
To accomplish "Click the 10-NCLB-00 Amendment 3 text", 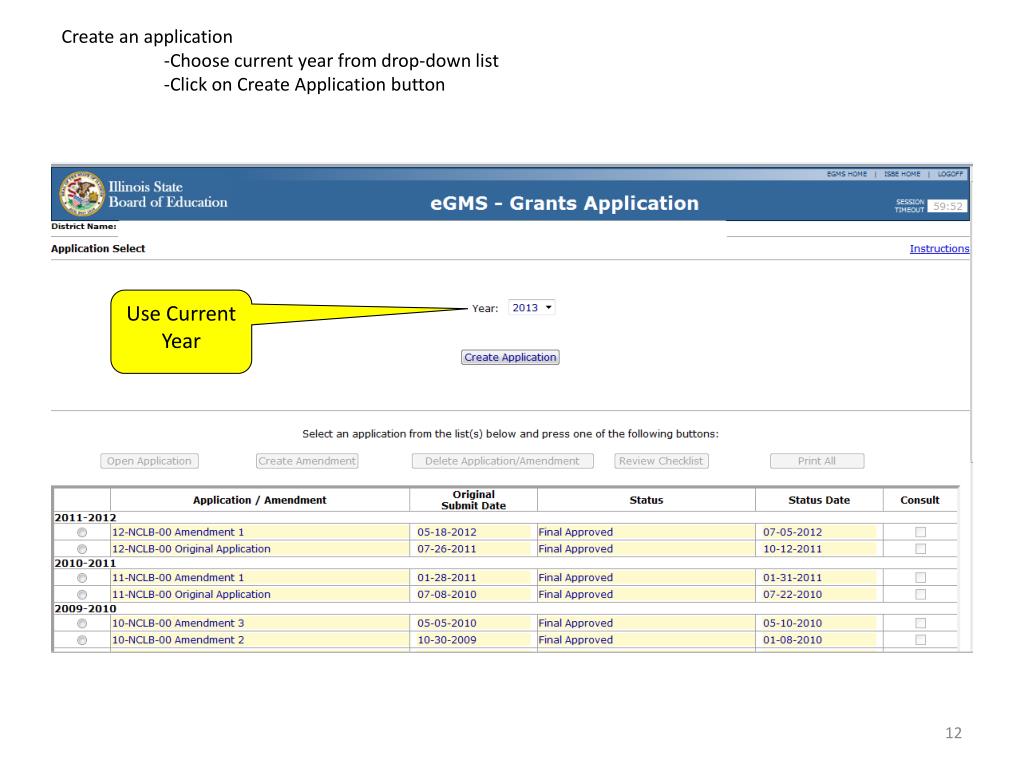I will (x=178, y=624).
